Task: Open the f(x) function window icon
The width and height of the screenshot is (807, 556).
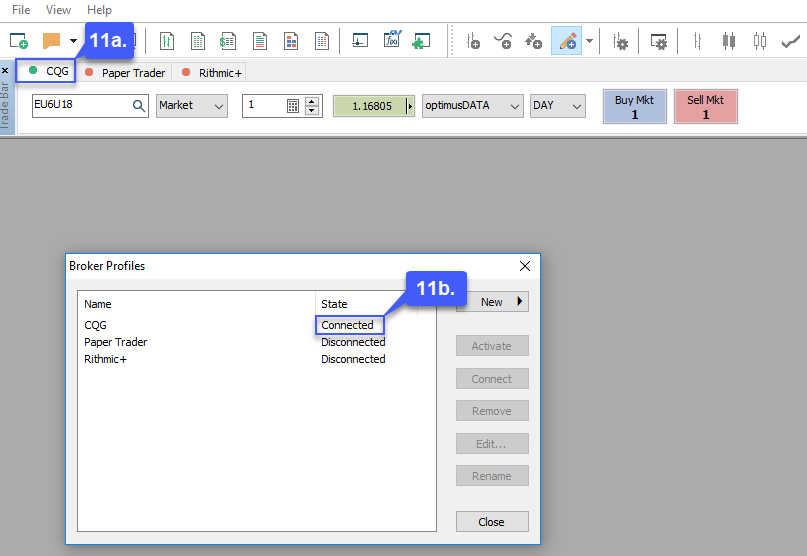Action: pos(392,39)
